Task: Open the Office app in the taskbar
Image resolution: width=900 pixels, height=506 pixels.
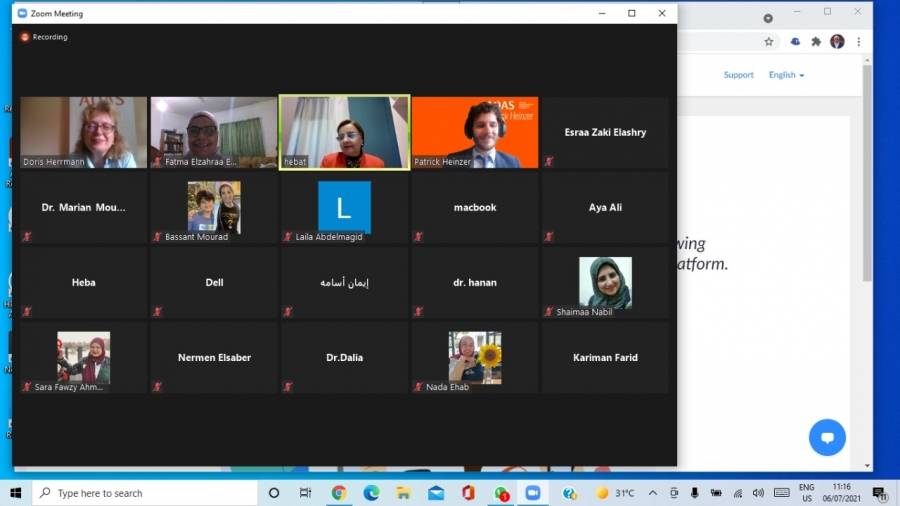Action: (x=468, y=493)
